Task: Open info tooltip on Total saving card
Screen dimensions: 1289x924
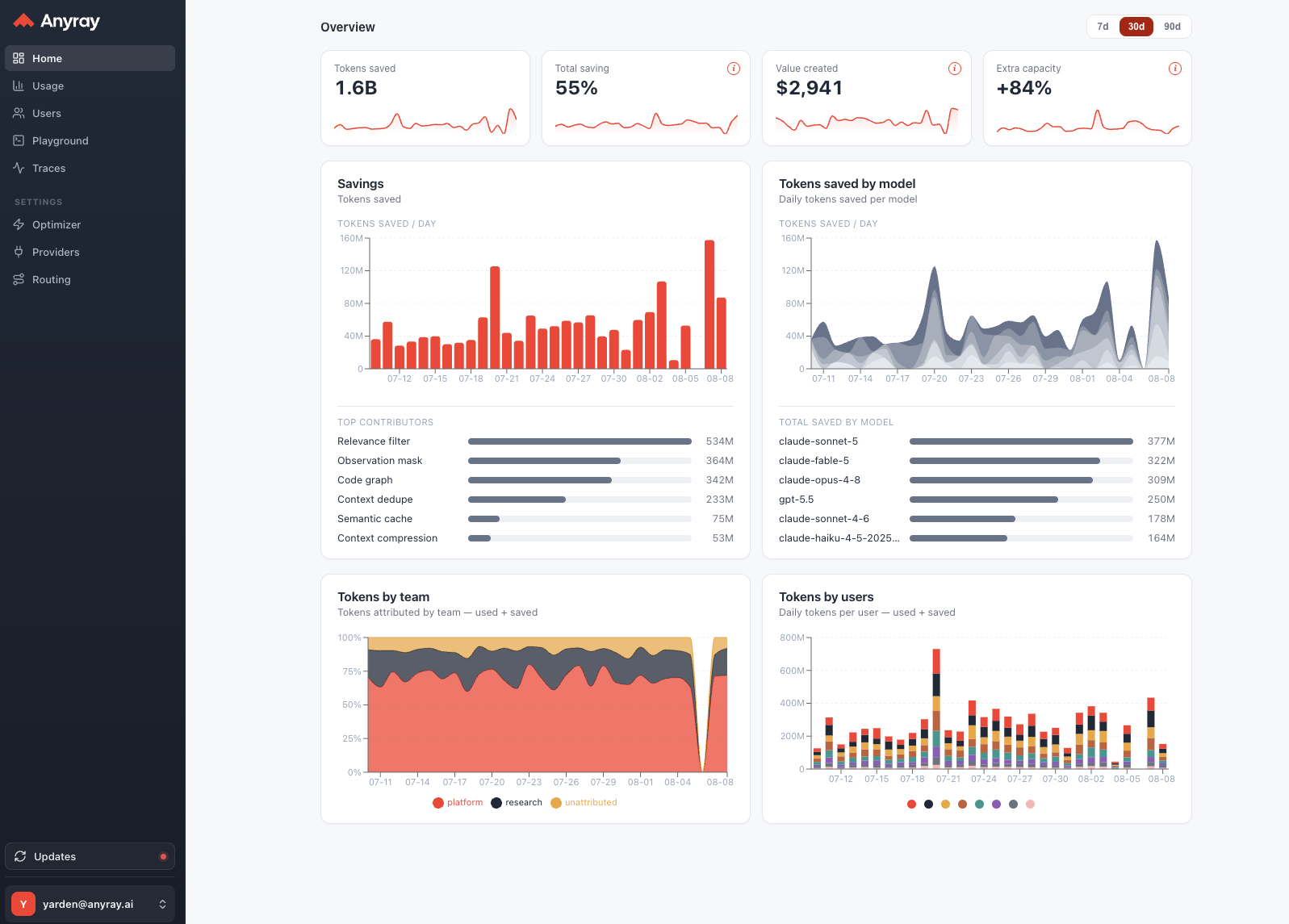Action: pyautogui.click(x=734, y=69)
